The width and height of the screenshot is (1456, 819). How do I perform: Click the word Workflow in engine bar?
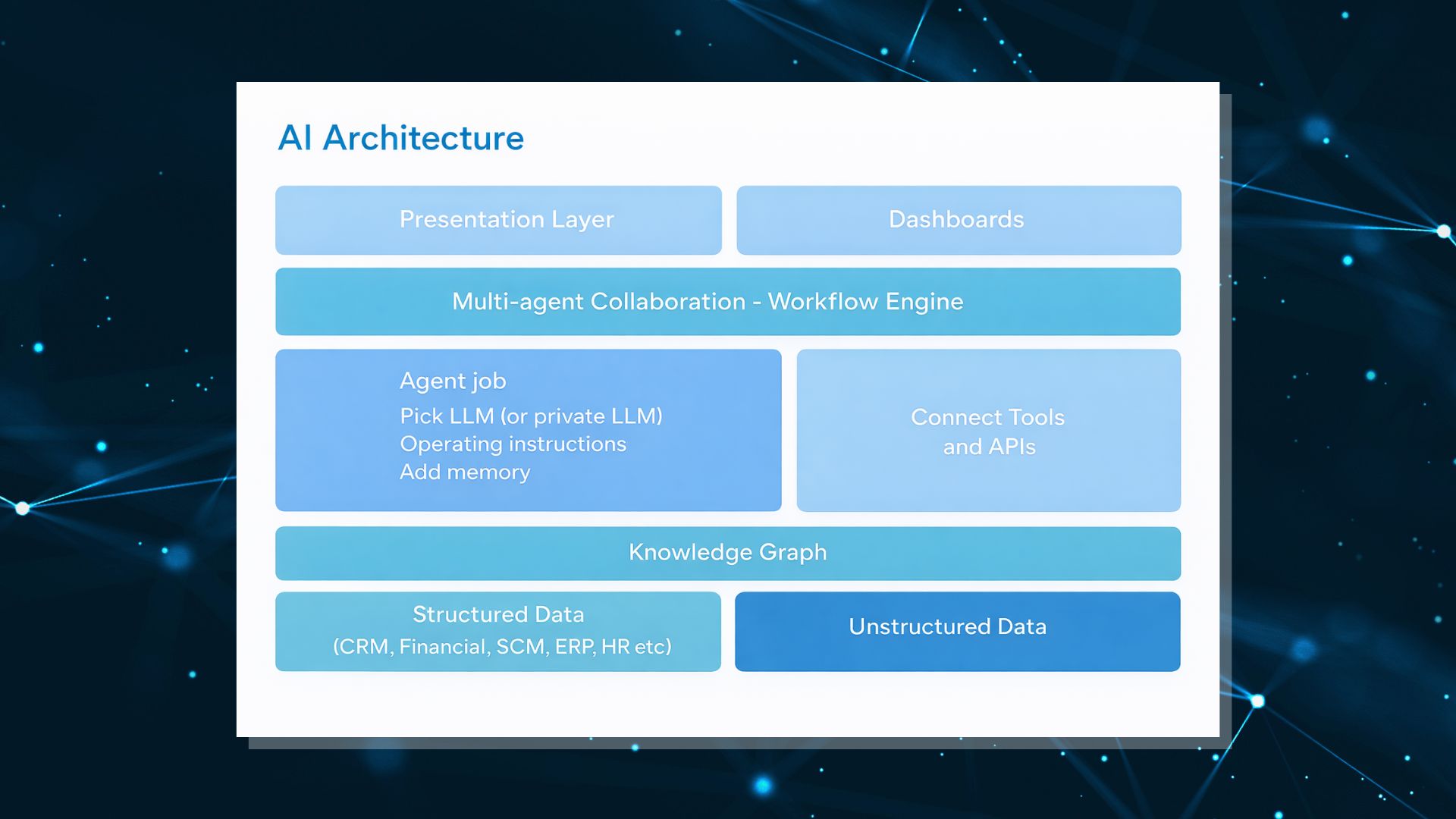tap(823, 302)
